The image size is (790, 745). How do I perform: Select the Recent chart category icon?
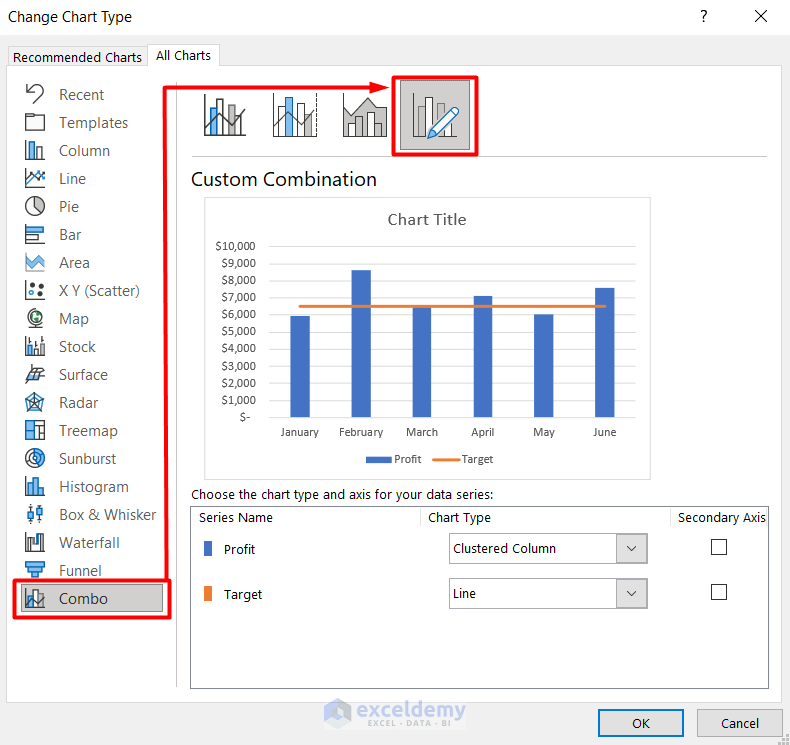[35, 94]
